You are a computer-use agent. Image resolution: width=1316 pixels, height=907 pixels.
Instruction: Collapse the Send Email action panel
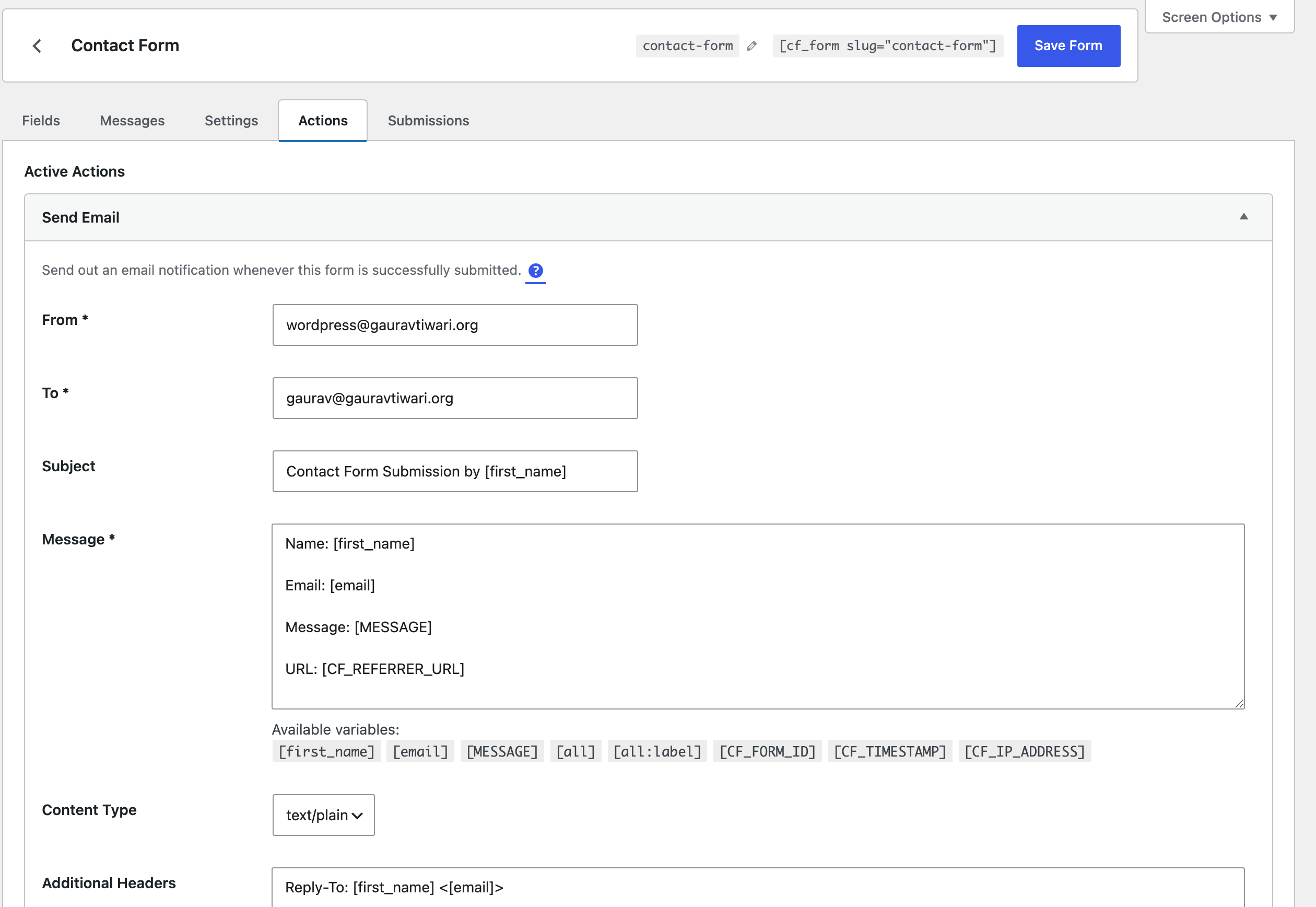point(1244,217)
